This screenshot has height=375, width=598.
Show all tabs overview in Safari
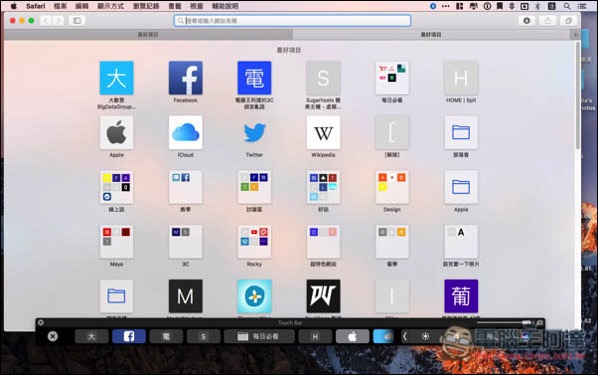(x=569, y=21)
